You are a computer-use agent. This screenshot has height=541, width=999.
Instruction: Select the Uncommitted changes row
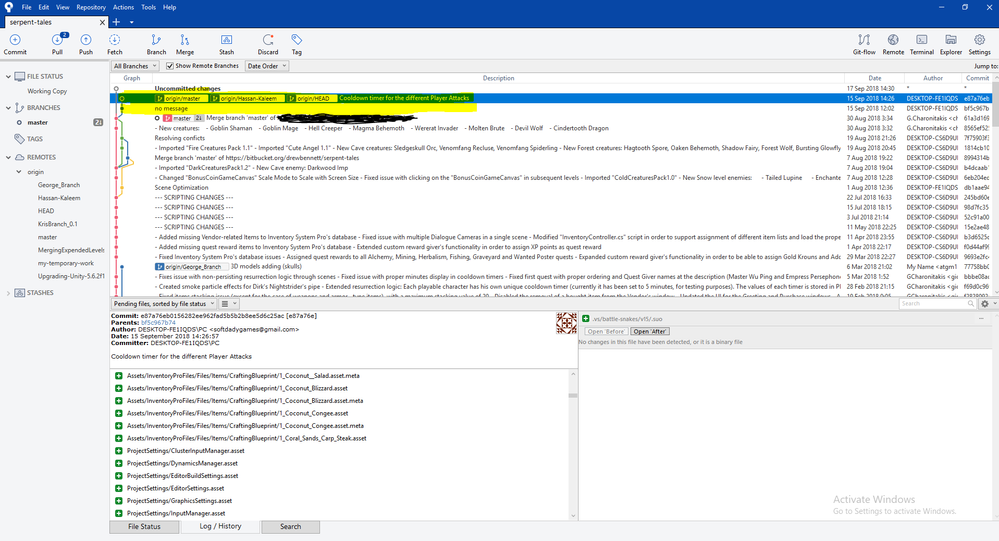coord(551,89)
